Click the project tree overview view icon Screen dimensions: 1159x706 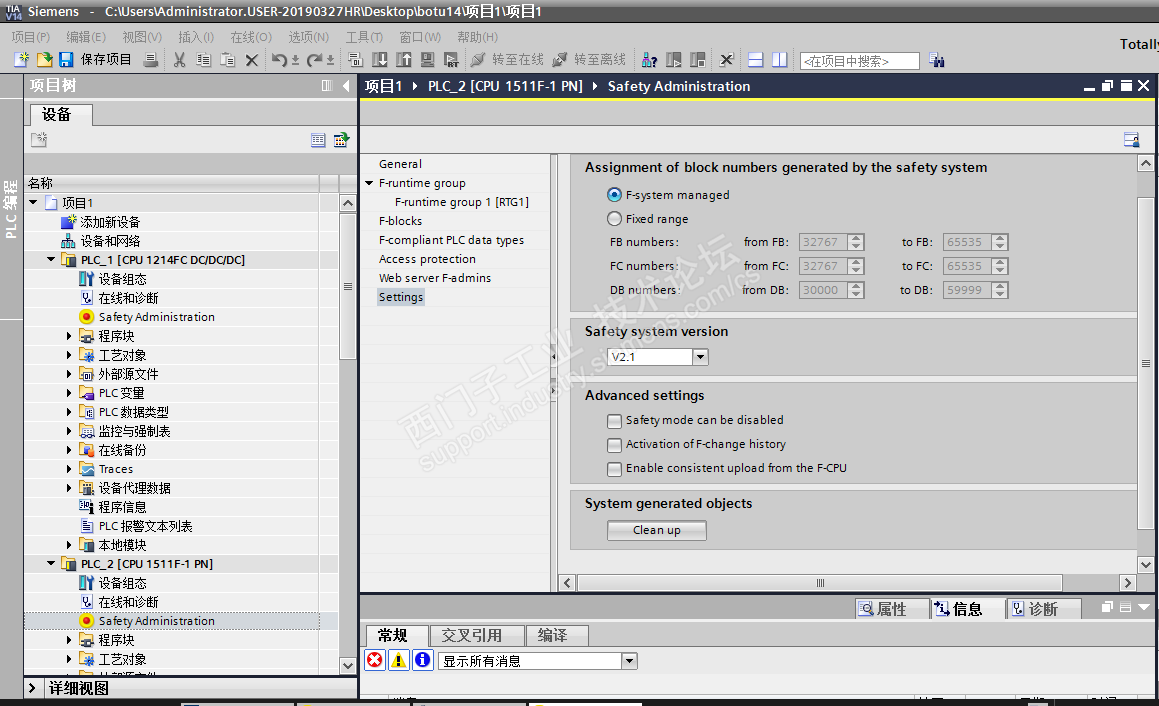tap(319, 140)
